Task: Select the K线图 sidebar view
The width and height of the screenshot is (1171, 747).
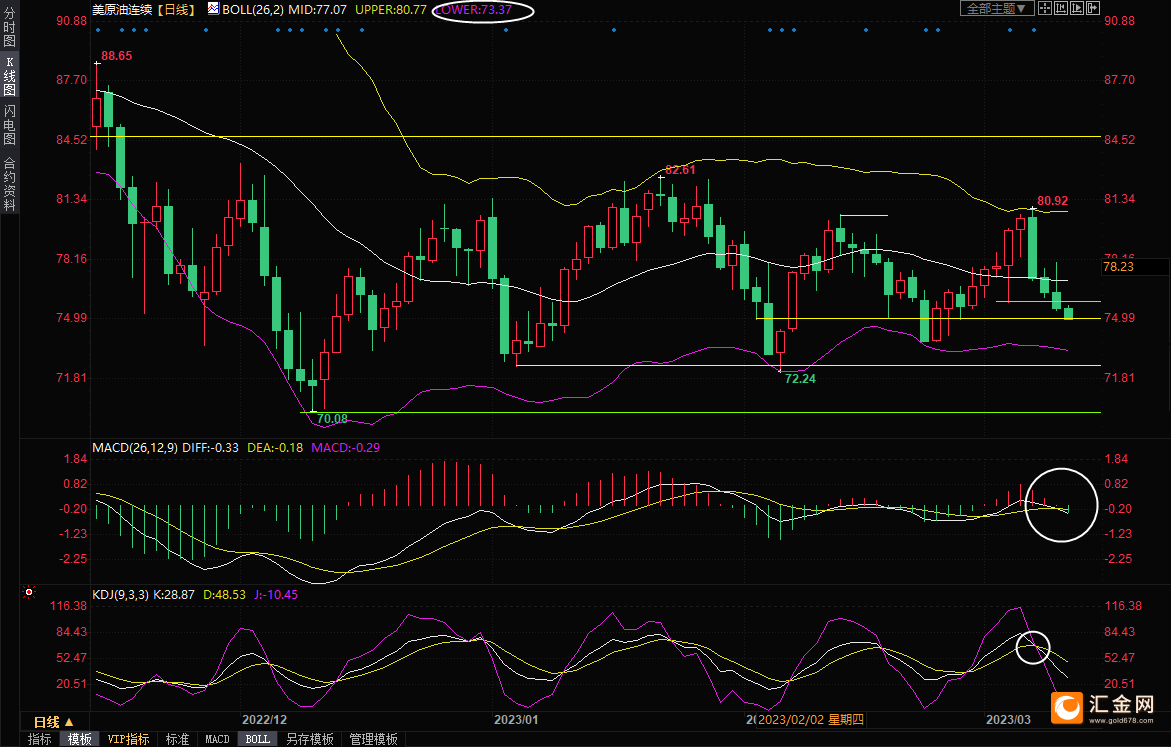Action: tap(10, 77)
